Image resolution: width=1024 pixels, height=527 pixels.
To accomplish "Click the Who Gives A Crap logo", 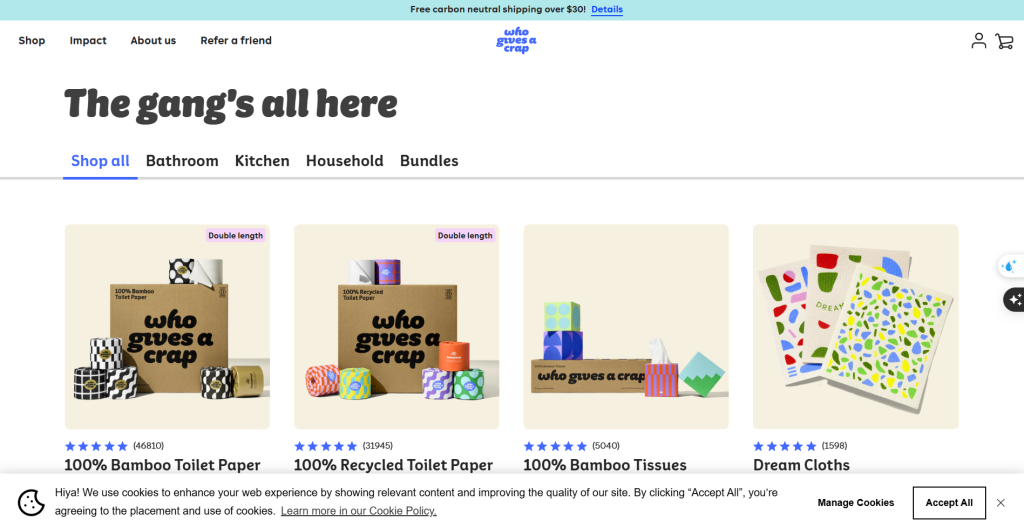I will pos(516,40).
